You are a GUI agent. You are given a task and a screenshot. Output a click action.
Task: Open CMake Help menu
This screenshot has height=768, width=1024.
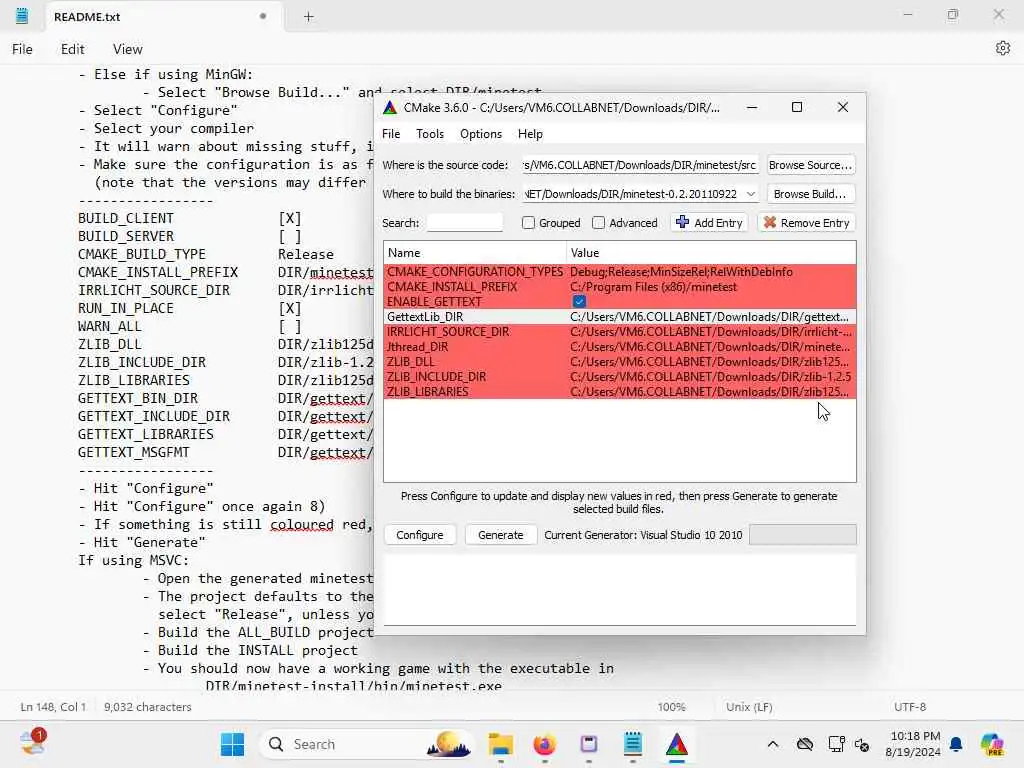point(530,134)
